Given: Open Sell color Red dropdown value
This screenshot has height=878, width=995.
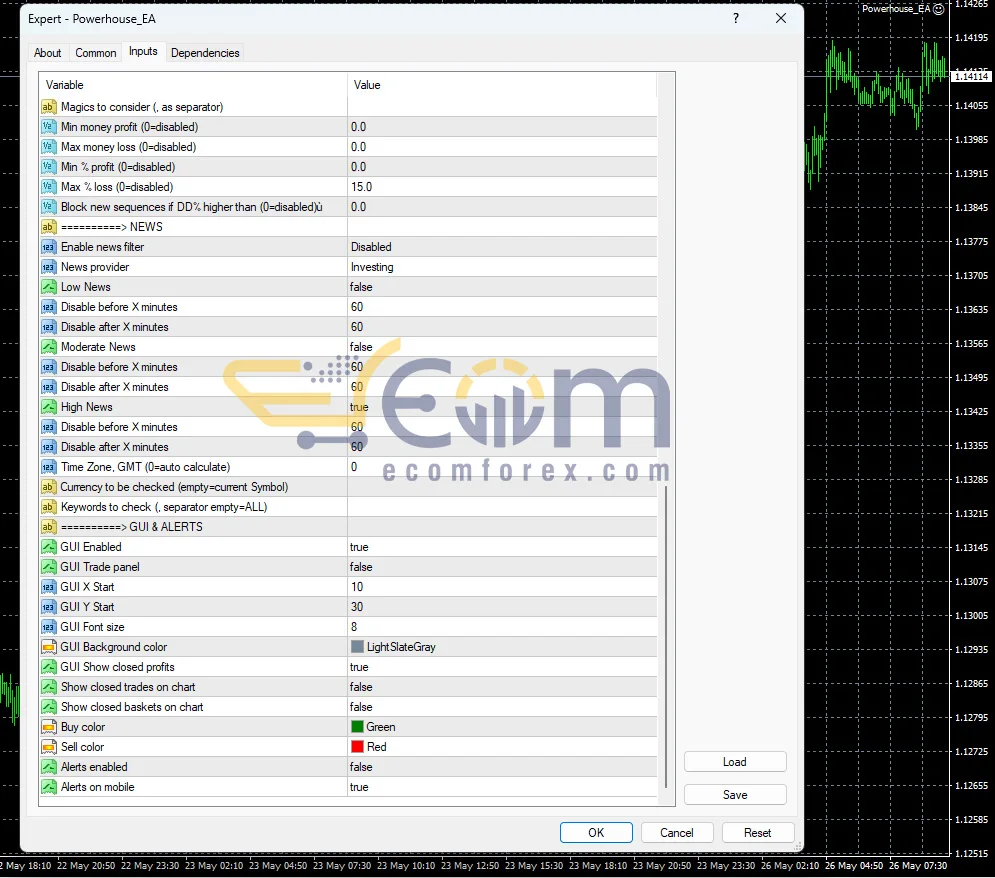Looking at the screenshot, I should (x=502, y=747).
